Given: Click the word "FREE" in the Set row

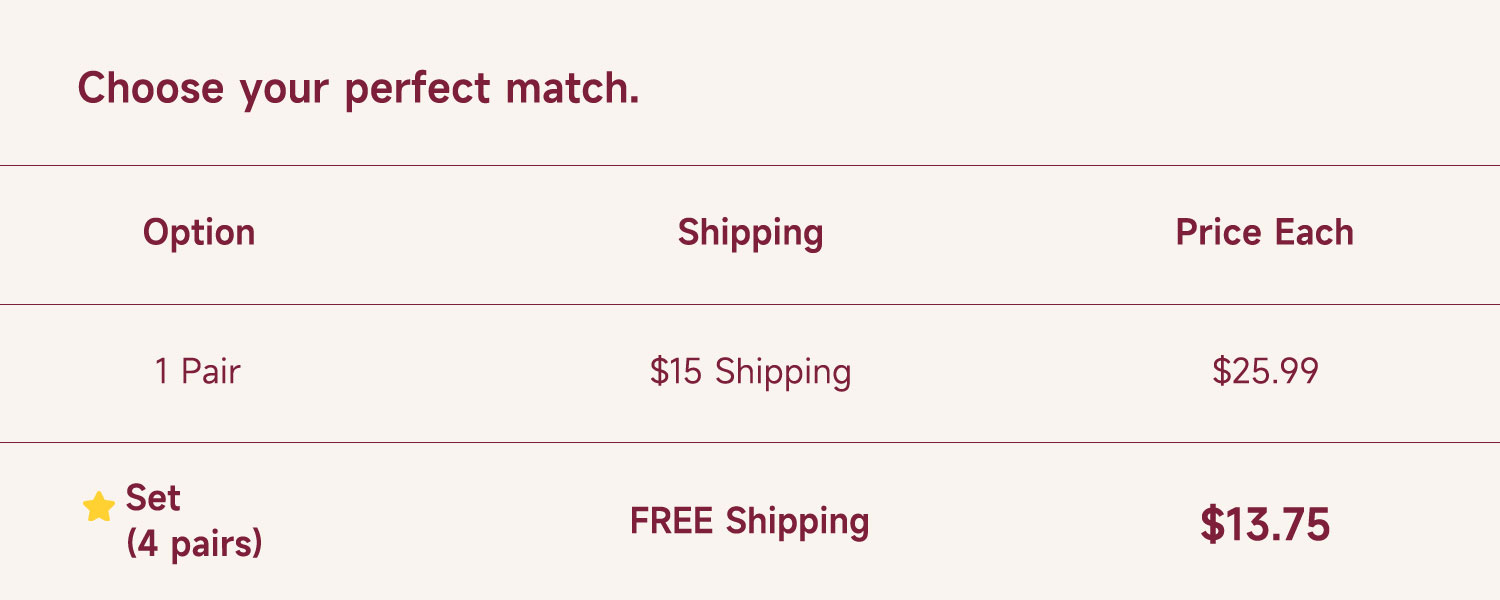Looking at the screenshot, I should tap(672, 521).
